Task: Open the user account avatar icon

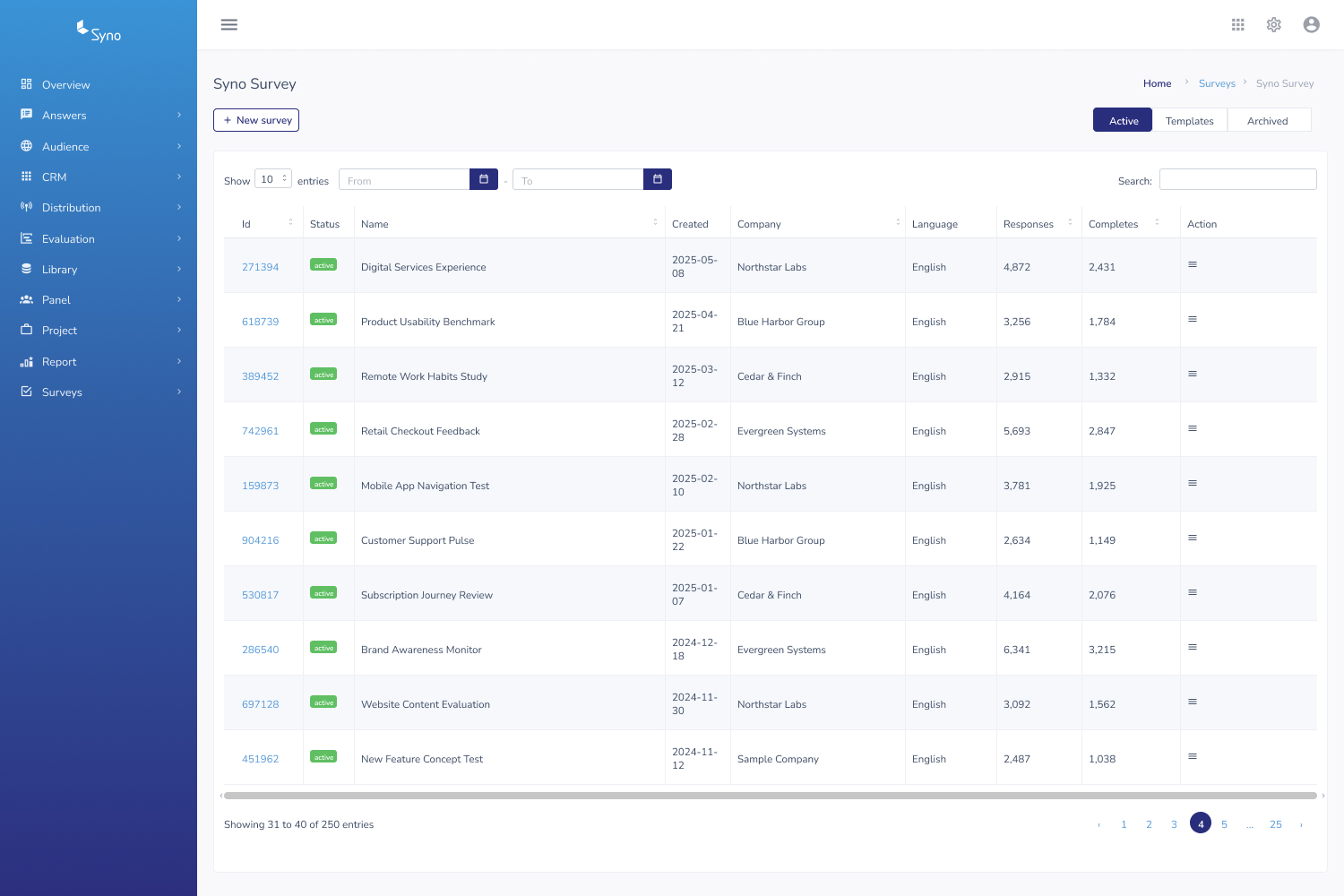Action: click(1312, 25)
